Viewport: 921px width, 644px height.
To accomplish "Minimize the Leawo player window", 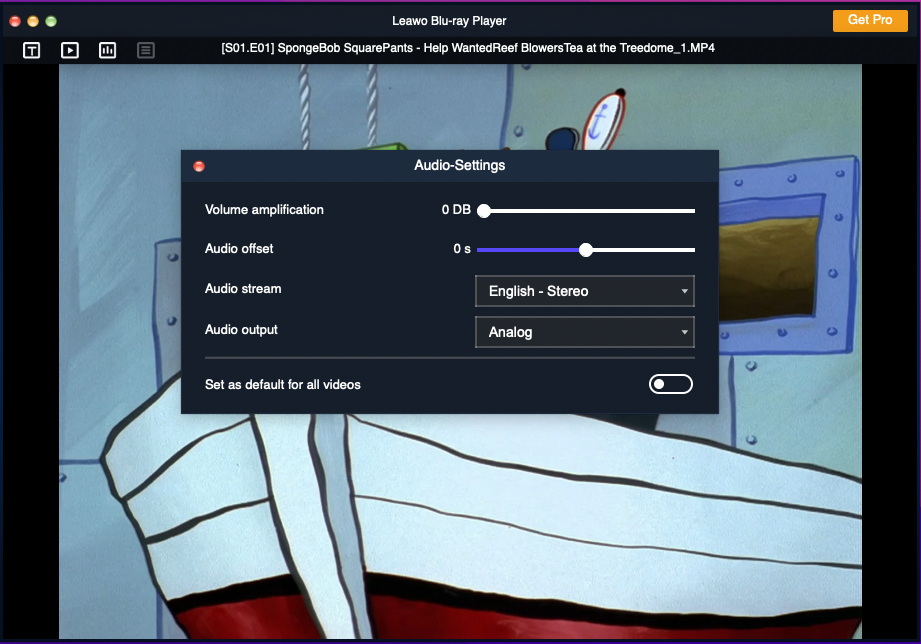I will (x=33, y=21).
